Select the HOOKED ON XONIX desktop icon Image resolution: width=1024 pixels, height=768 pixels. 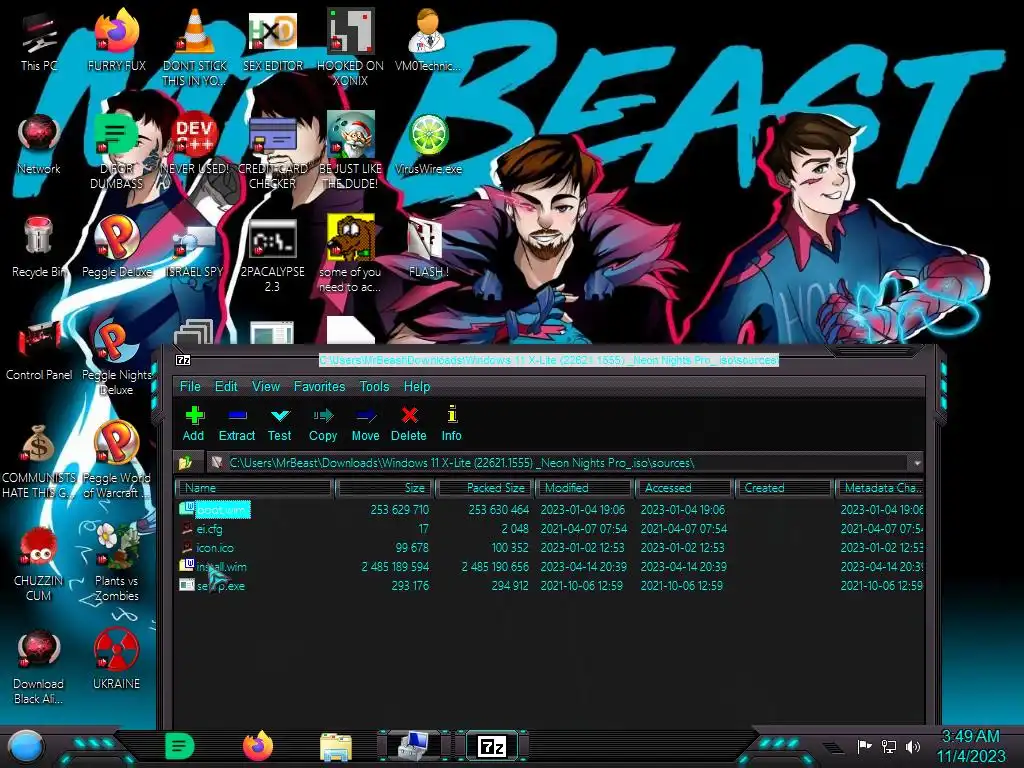click(350, 47)
